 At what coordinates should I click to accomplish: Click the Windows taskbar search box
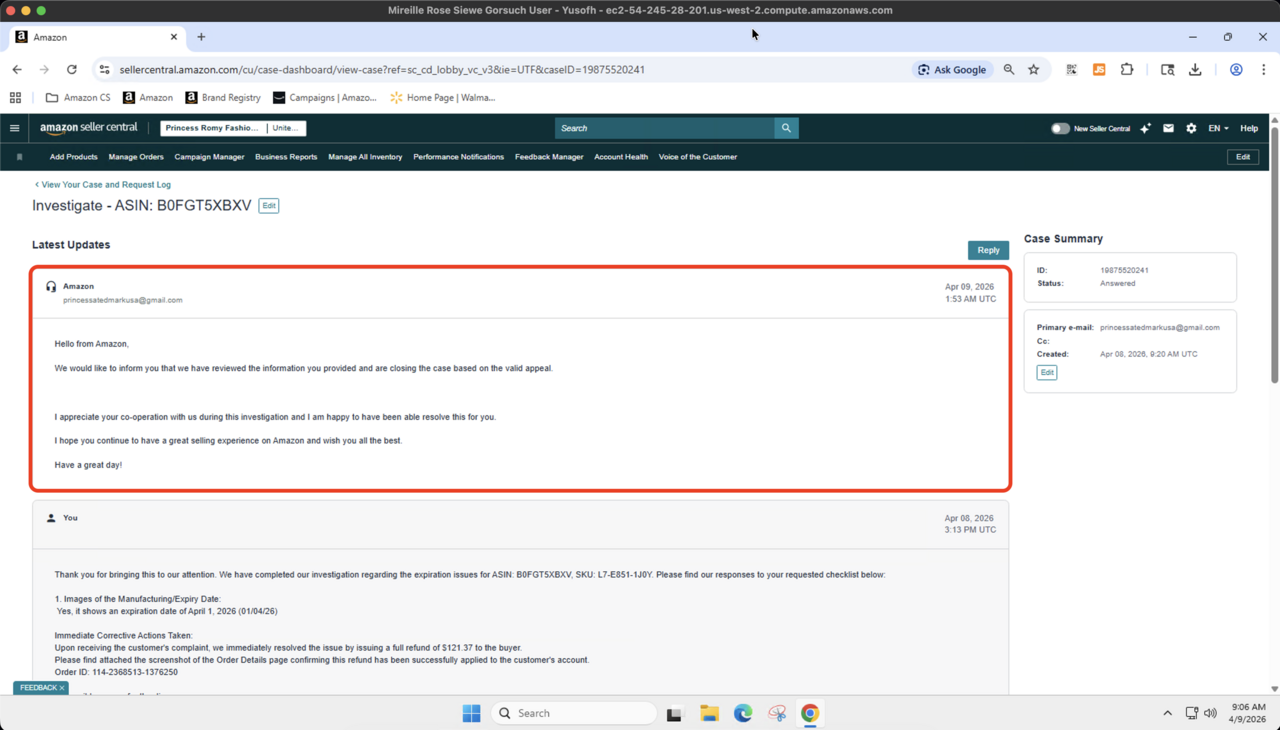(573, 713)
